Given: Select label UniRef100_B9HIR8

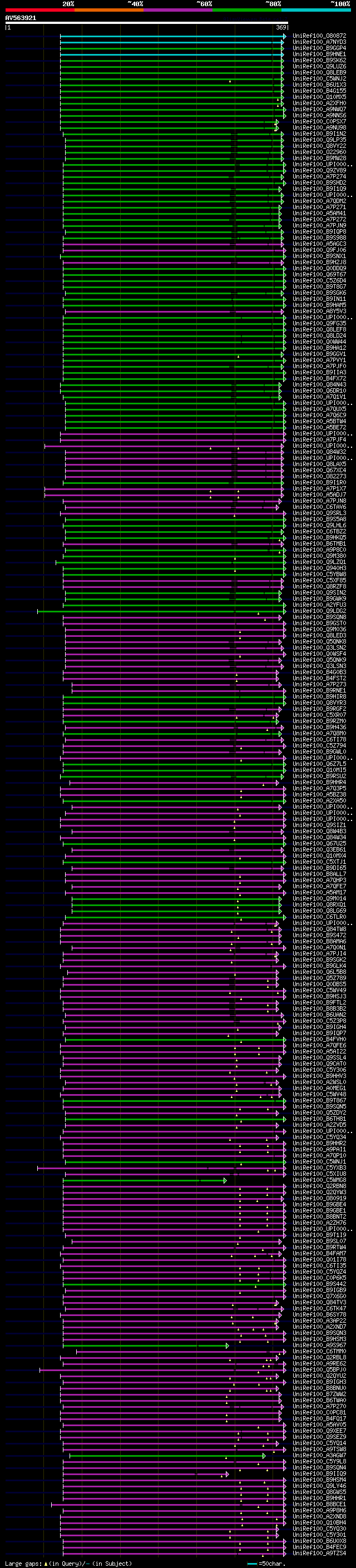Looking at the screenshot, I should pos(319,697).
